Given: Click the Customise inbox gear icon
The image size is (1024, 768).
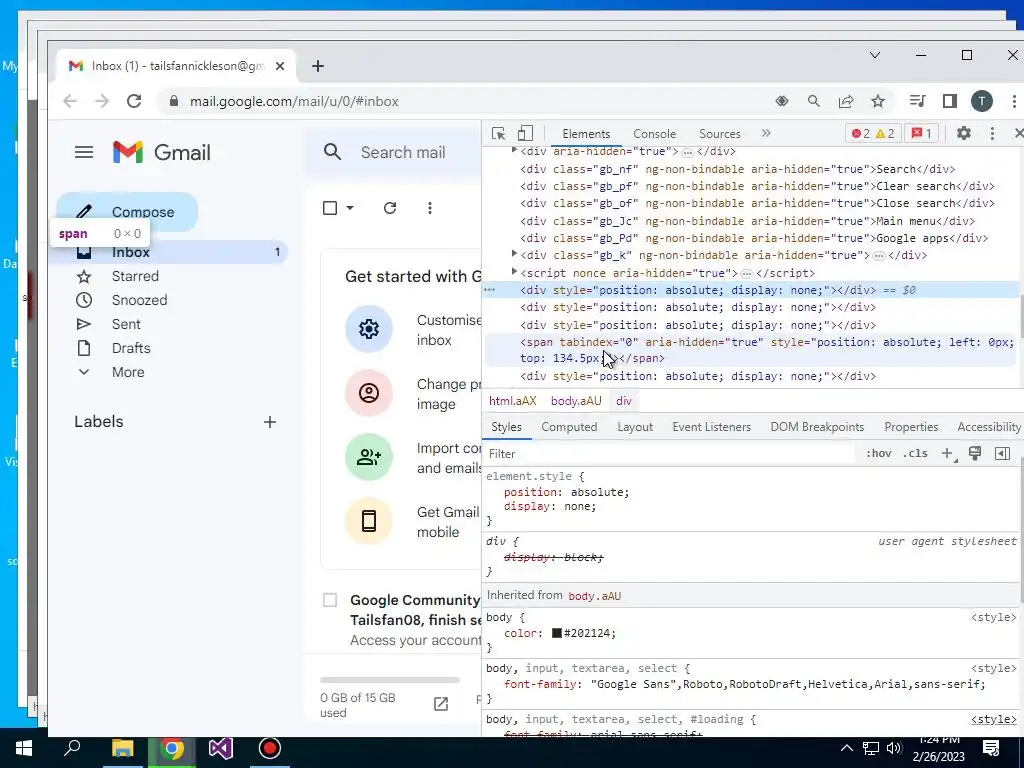Looking at the screenshot, I should tap(369, 328).
